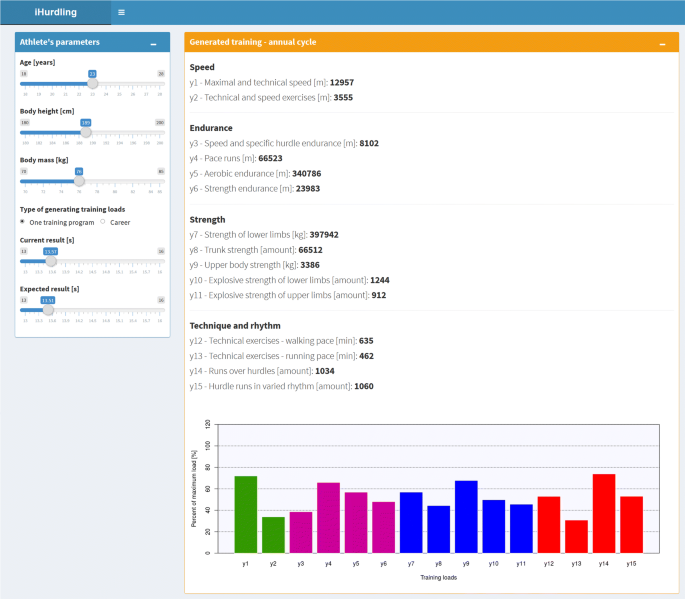The image size is (685, 599).
Task: Click the Endurance section heading
Action: [x=211, y=128]
